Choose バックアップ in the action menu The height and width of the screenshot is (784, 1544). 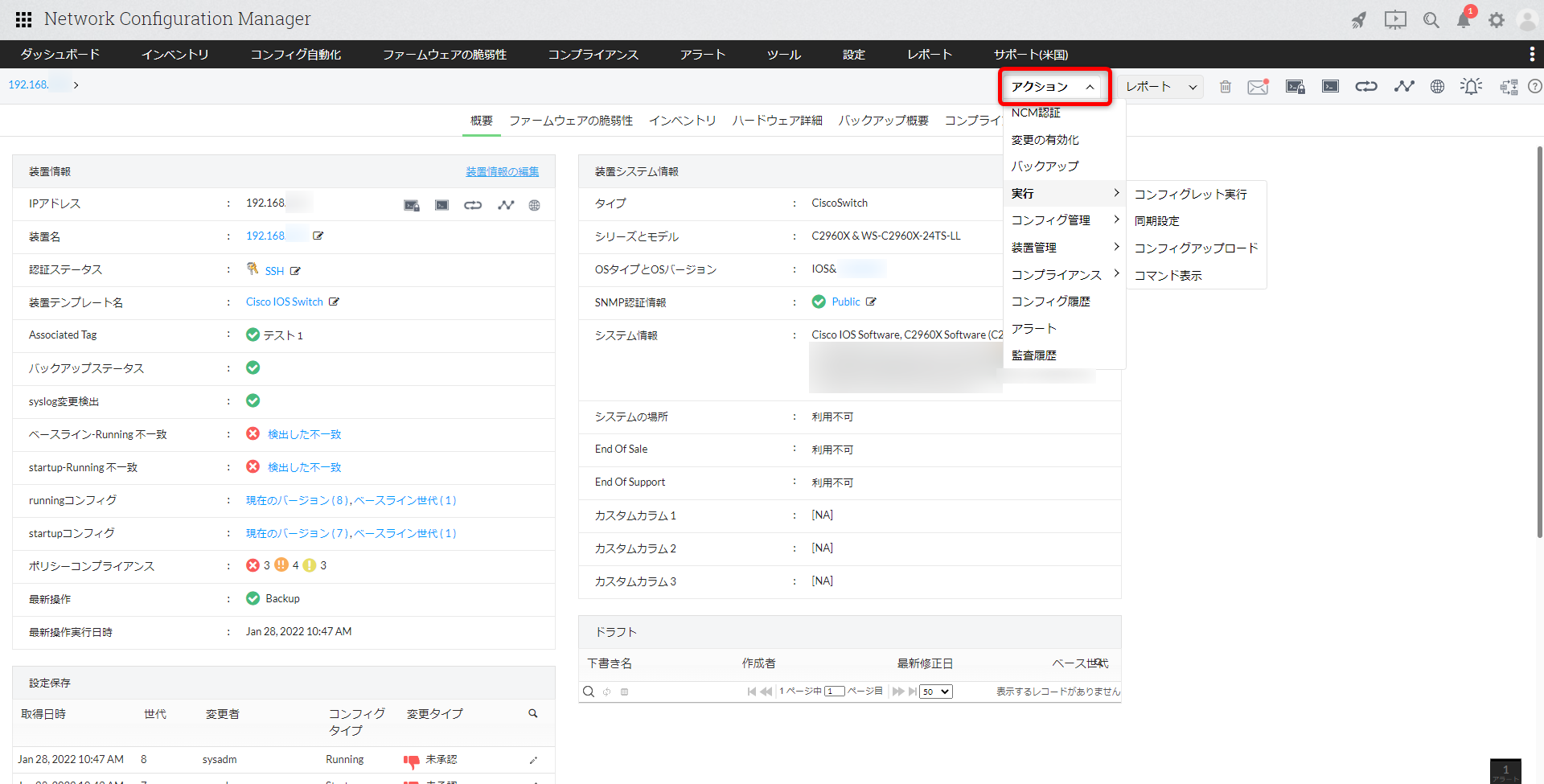(x=1045, y=166)
